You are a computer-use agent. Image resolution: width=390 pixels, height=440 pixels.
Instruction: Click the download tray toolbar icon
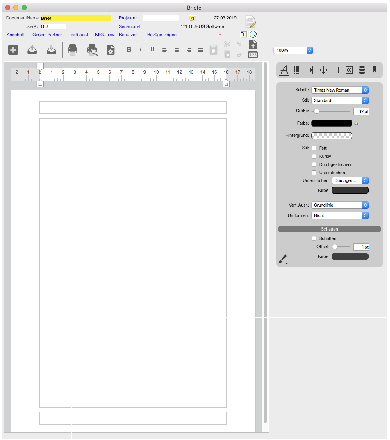pyautogui.click(x=51, y=50)
